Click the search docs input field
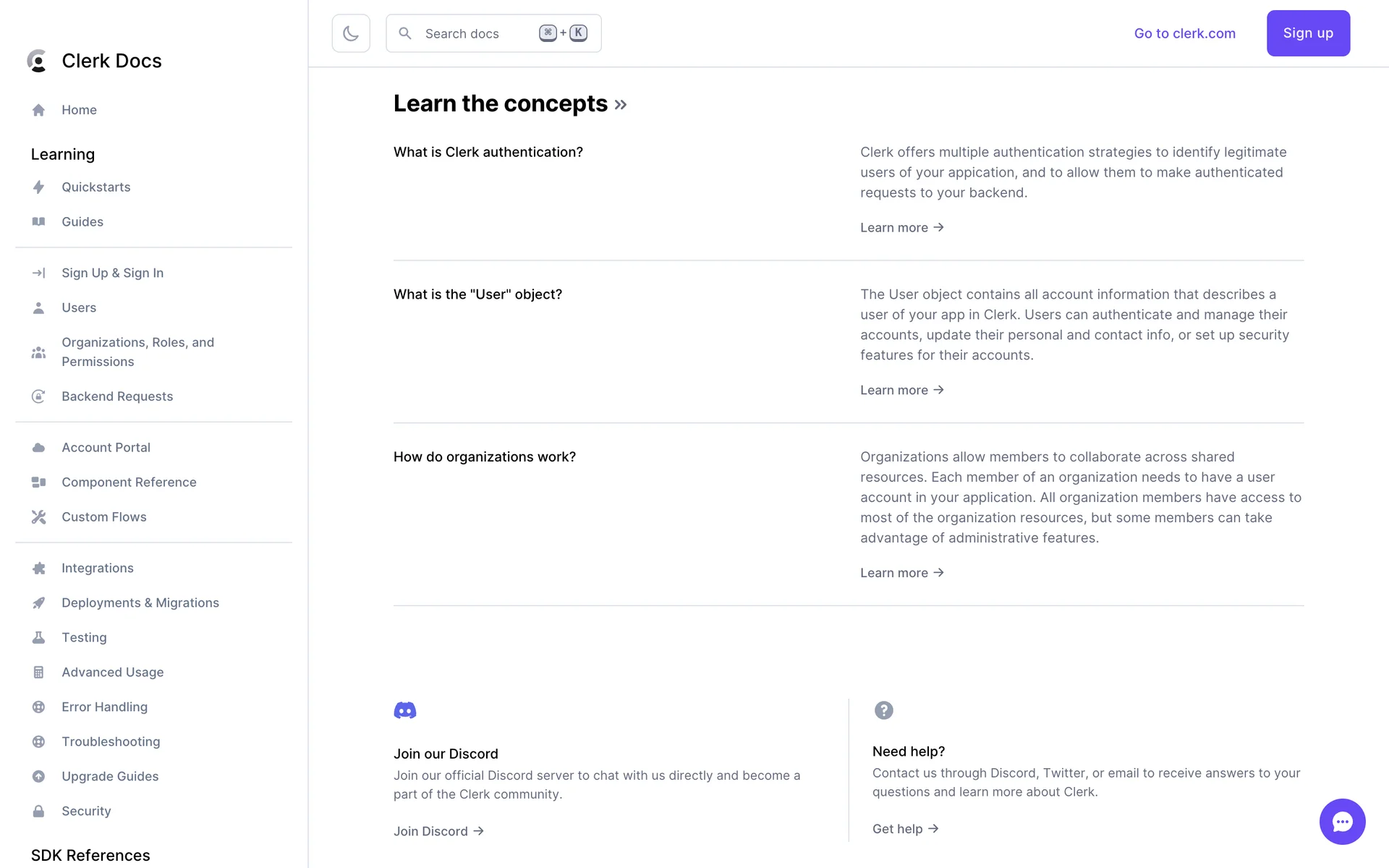This screenshot has height=868, width=1389. (477, 33)
